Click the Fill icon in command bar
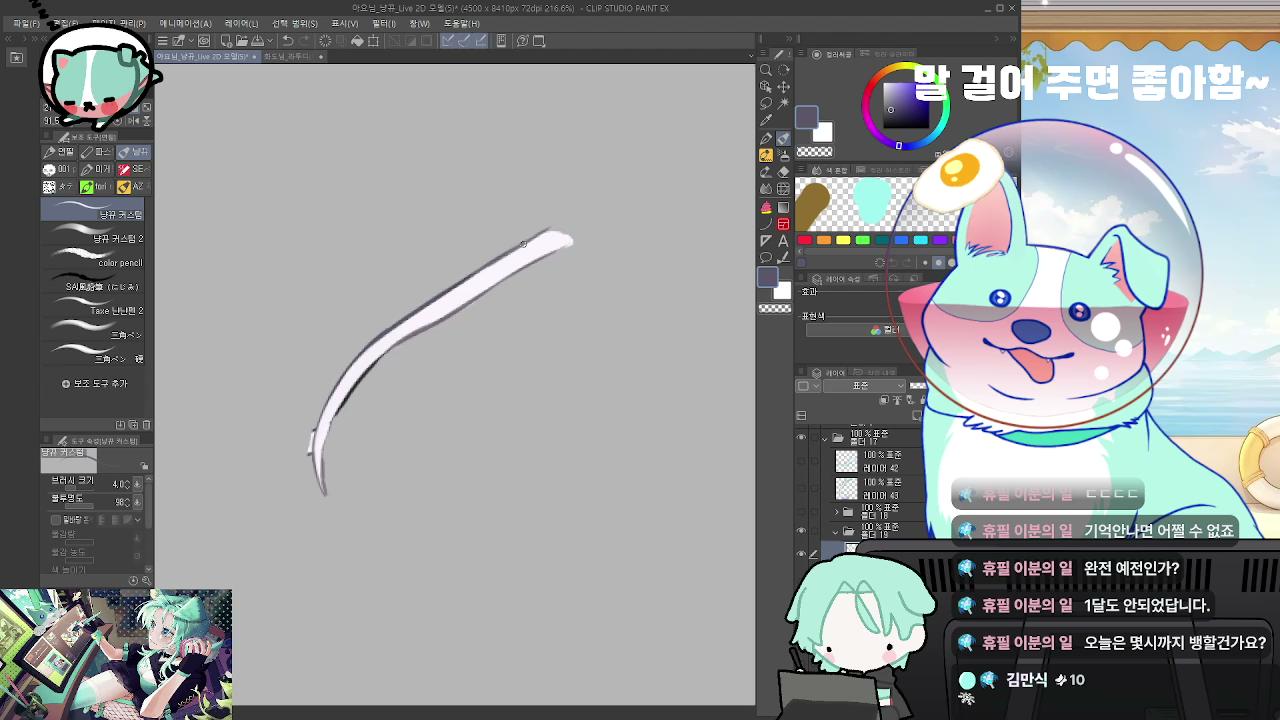 coord(357,41)
